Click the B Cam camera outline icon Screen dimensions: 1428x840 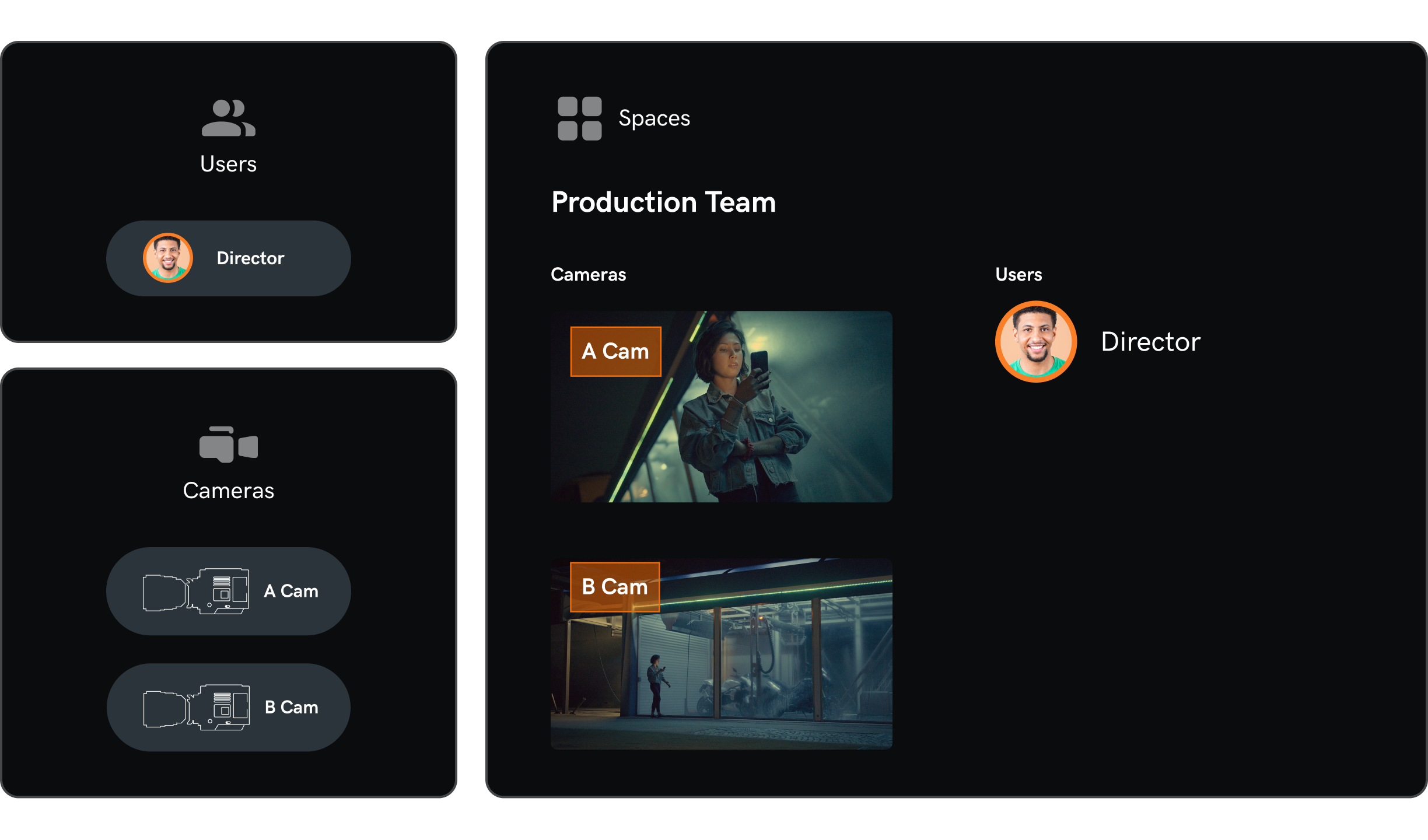click(x=196, y=708)
